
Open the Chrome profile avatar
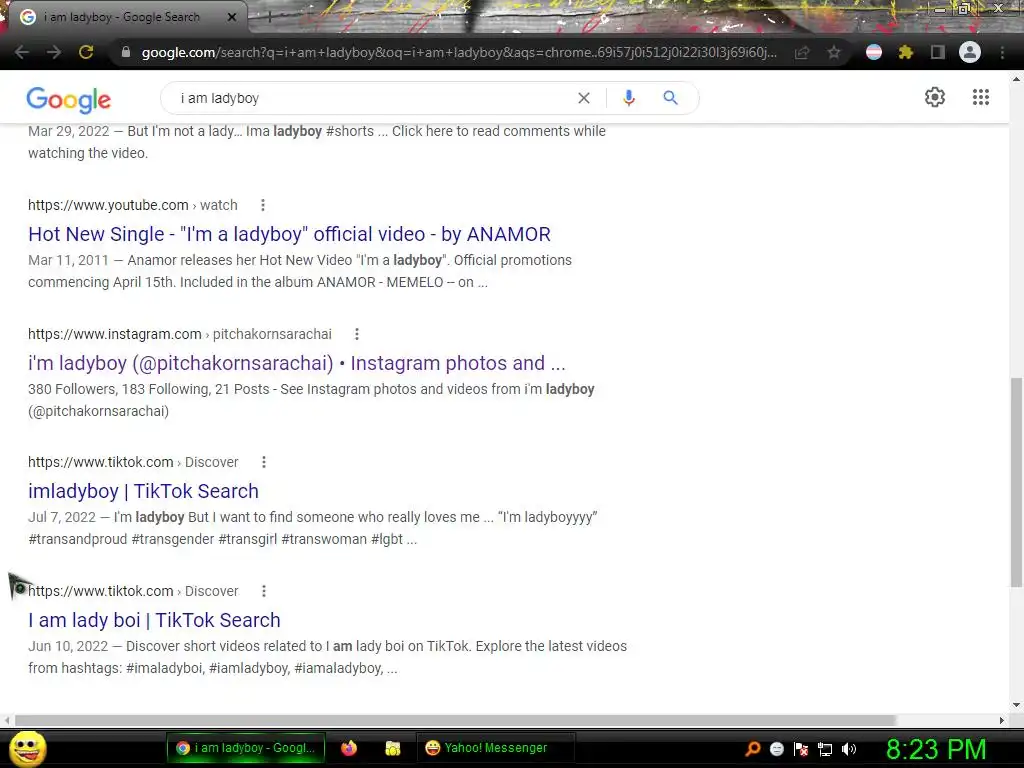point(970,52)
